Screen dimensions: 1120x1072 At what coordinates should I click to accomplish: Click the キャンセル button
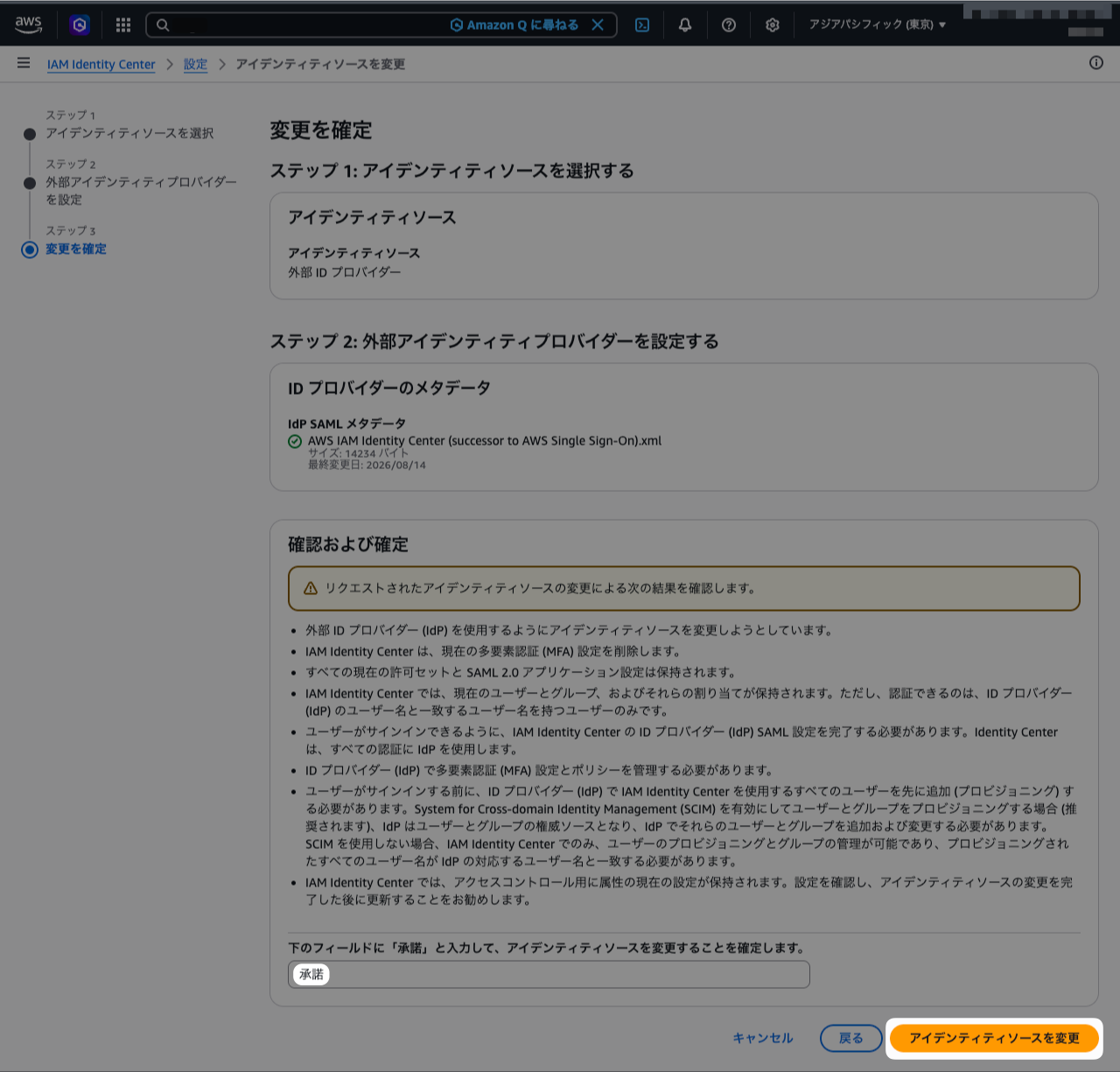[x=763, y=1038]
